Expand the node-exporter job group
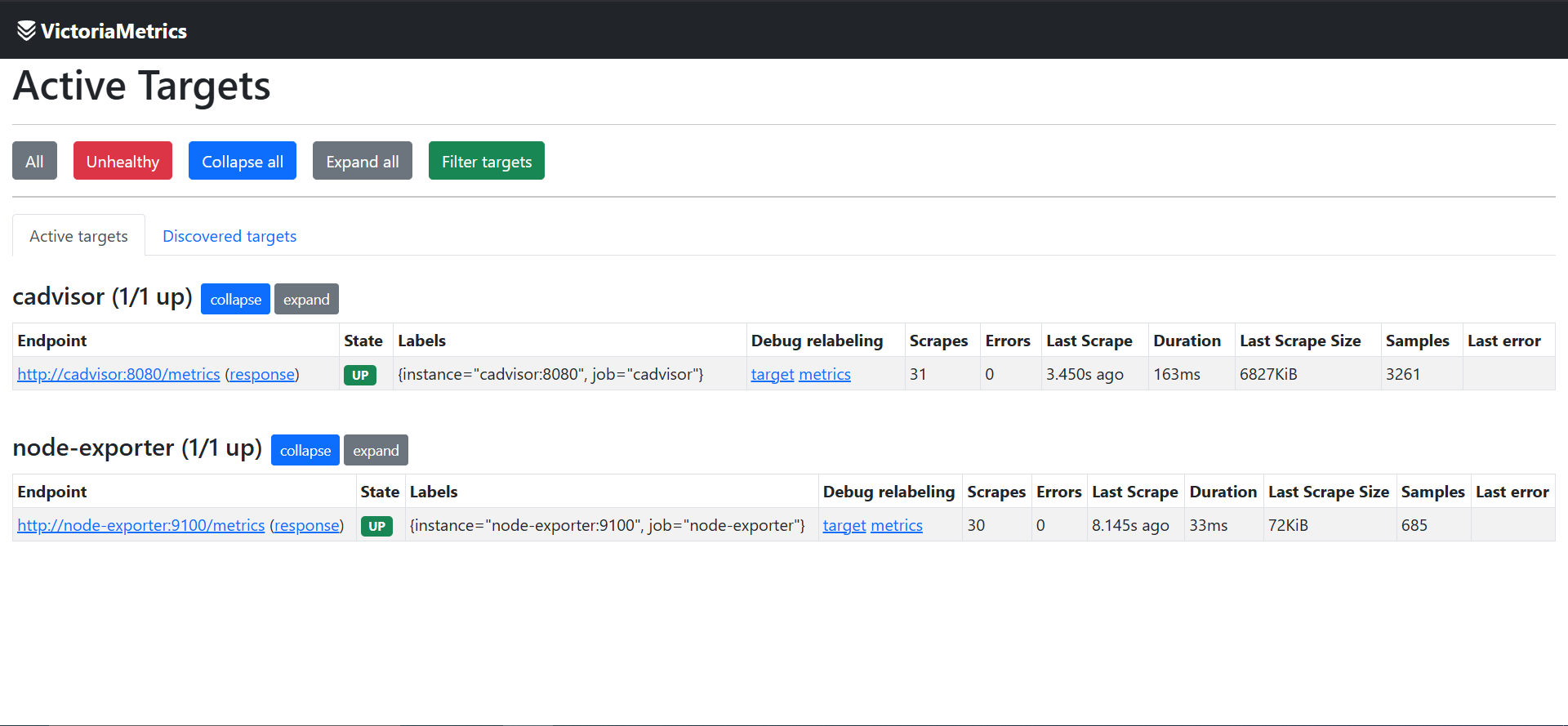This screenshot has width=1568, height=726. tap(376, 450)
